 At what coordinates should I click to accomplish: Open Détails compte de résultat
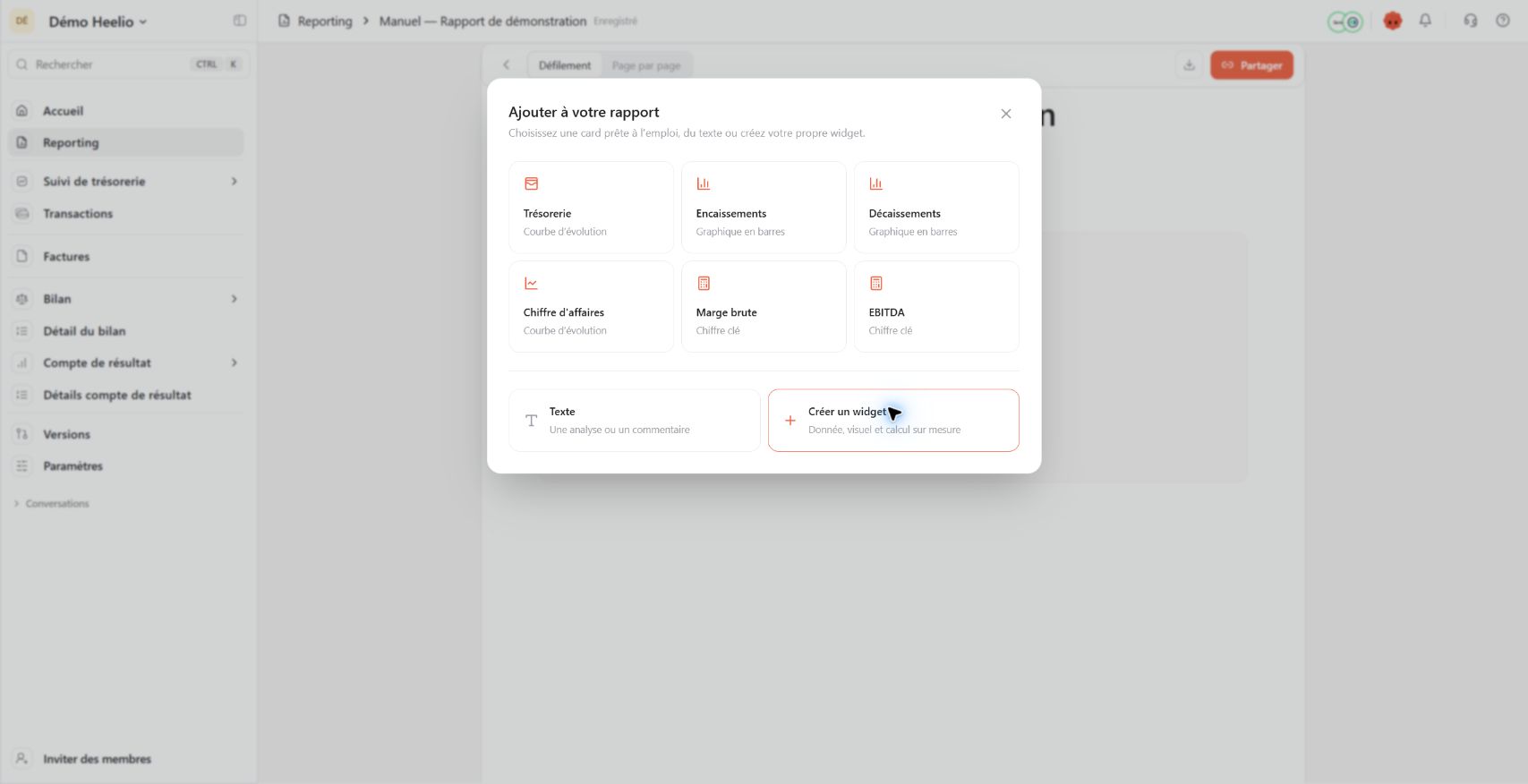125,395
